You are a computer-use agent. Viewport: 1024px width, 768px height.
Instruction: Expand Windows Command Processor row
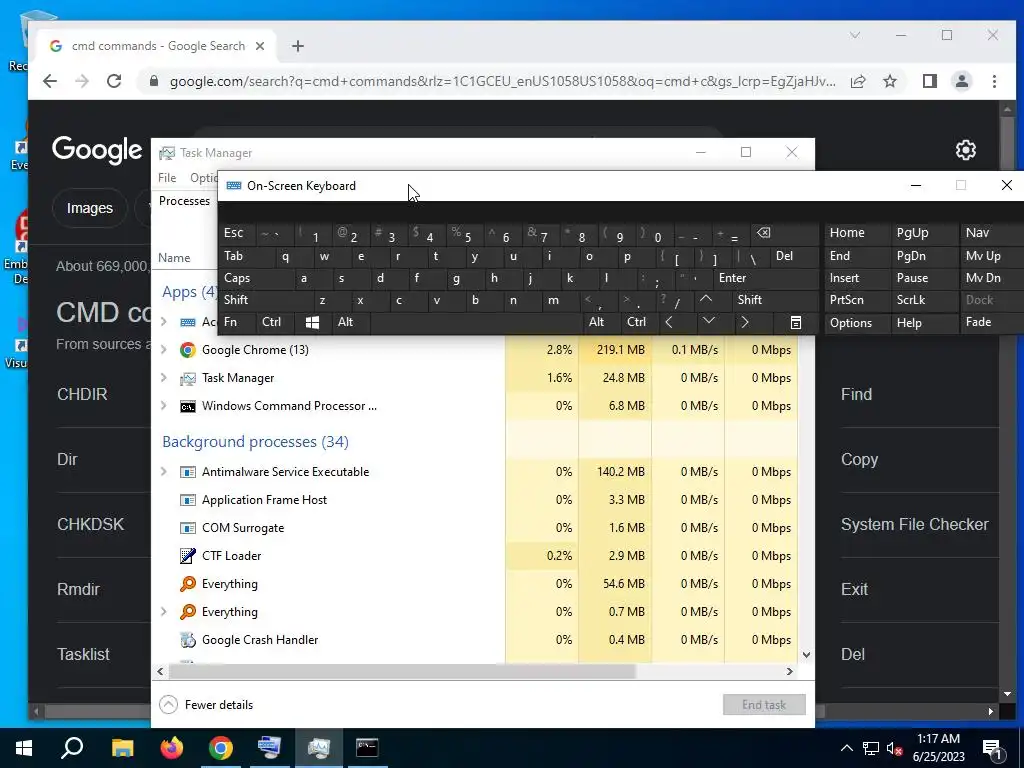(164, 406)
